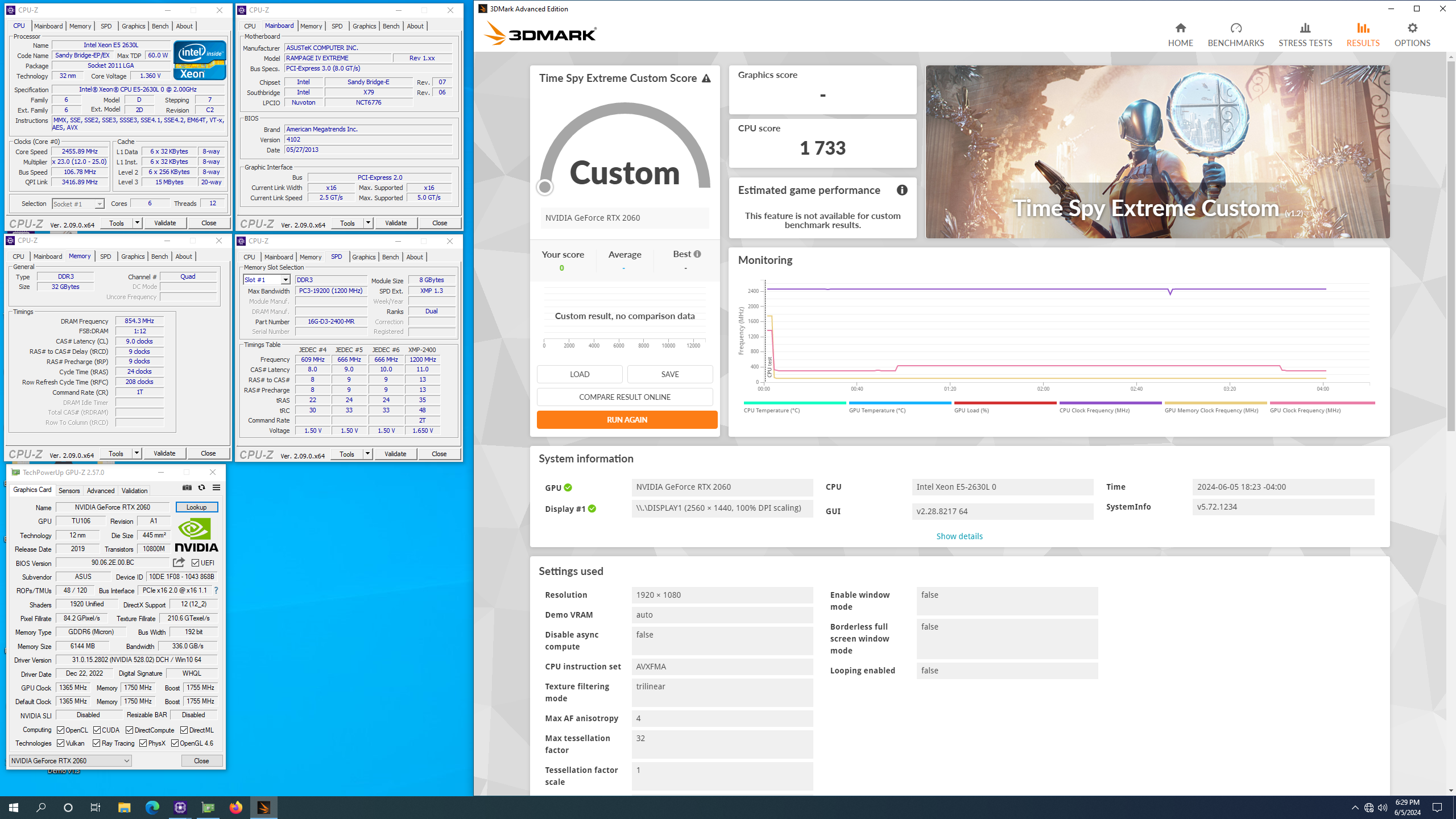Click the CPU Clock Frequency purple legend bar

pos(1110,403)
